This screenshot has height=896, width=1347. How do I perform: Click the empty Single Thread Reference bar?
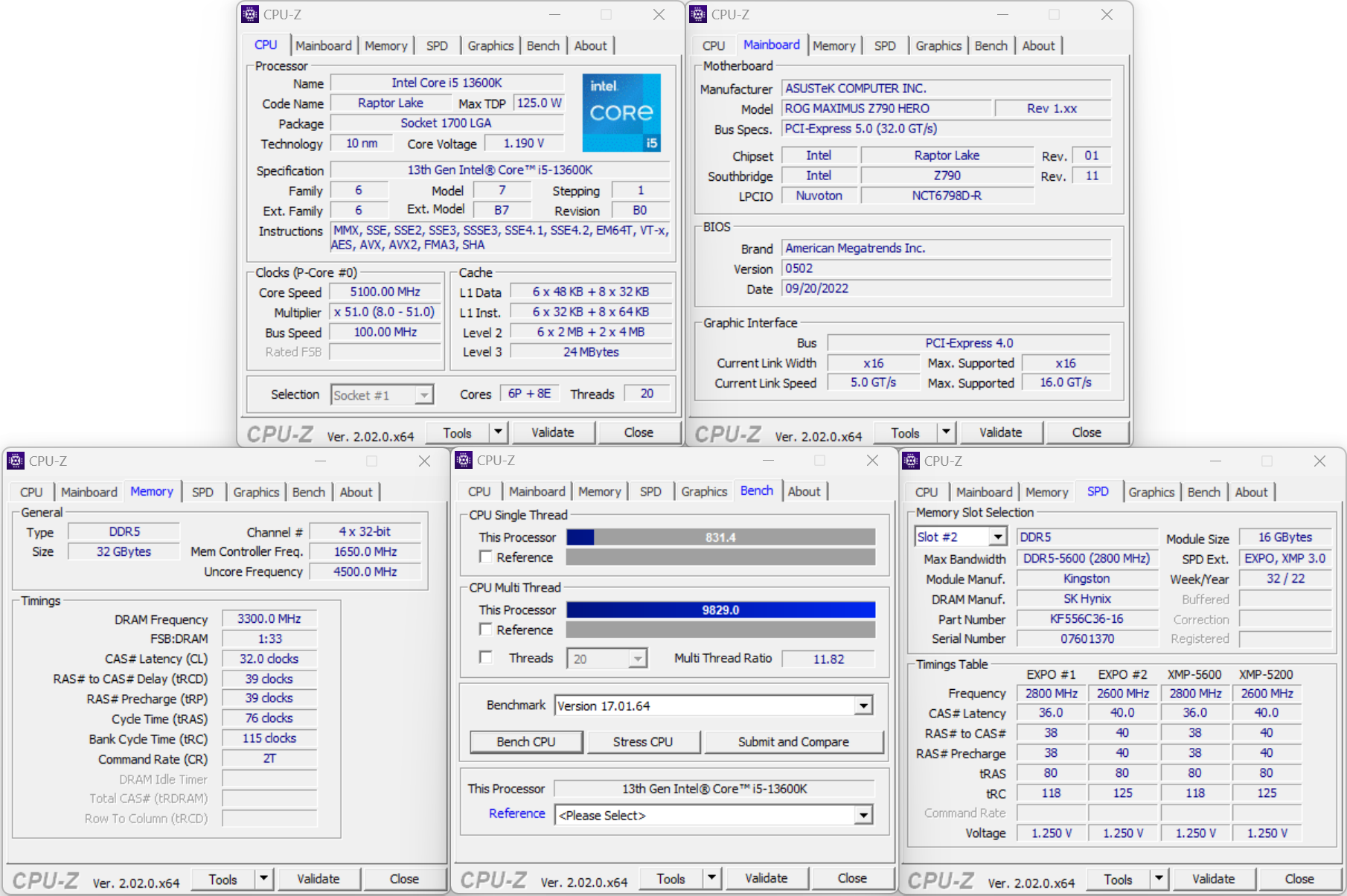720,557
